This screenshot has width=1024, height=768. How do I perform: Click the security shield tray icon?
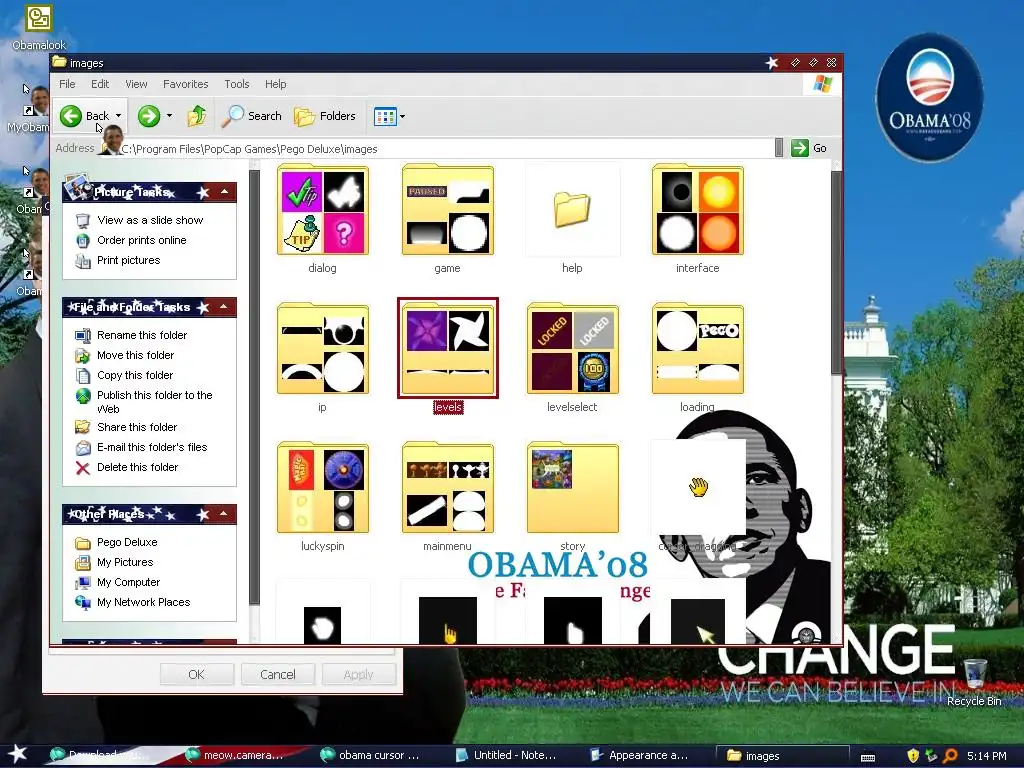(x=912, y=756)
